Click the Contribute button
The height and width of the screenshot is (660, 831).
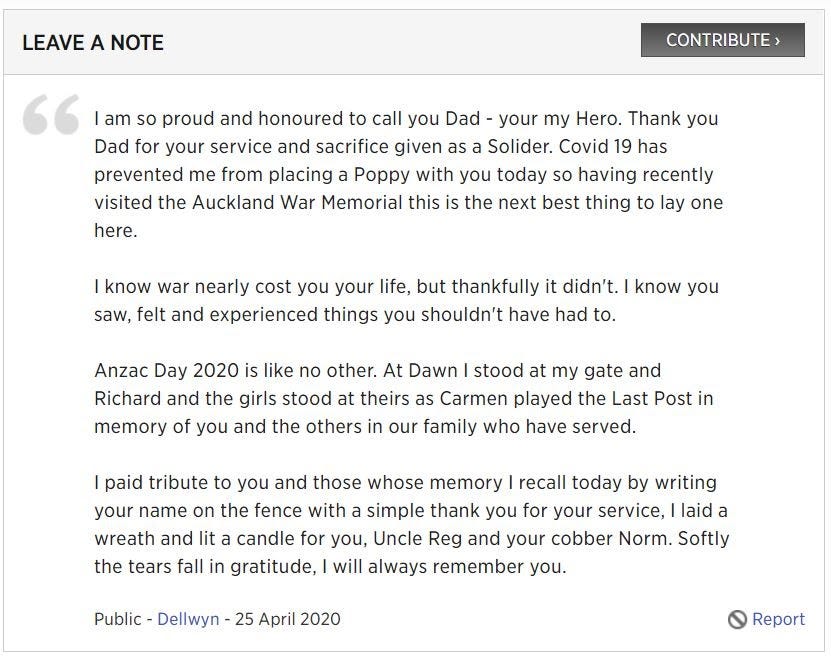(722, 40)
